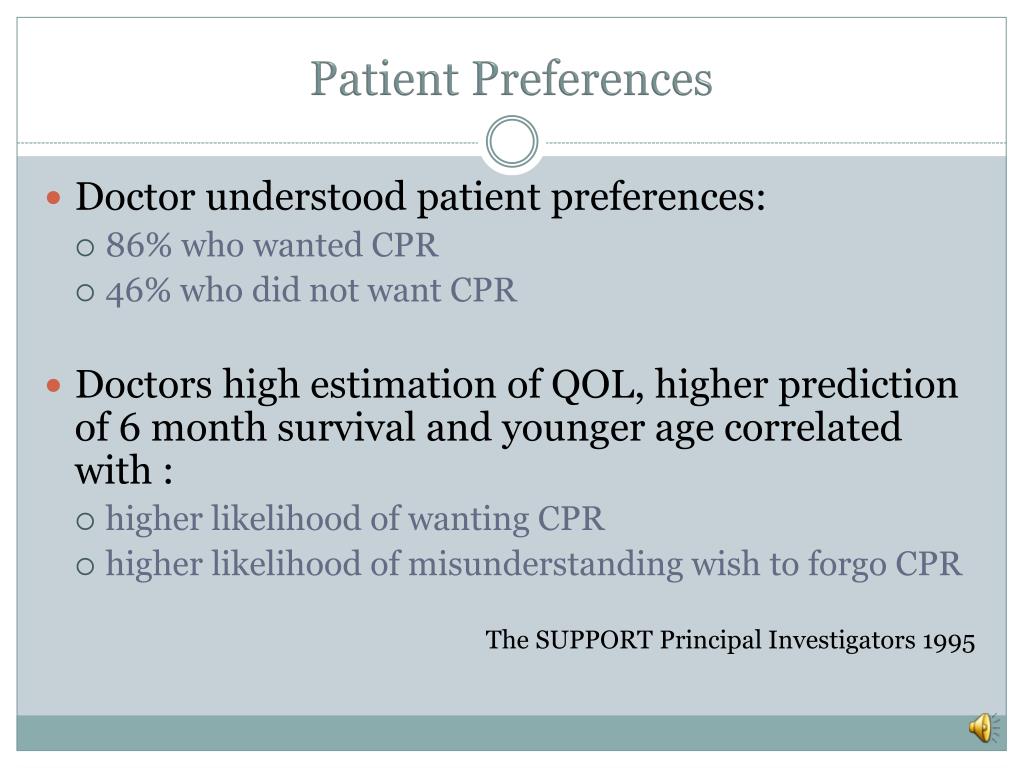Select higher likelihood of misunderstanding wish text
1024x768 pixels.
point(534,564)
